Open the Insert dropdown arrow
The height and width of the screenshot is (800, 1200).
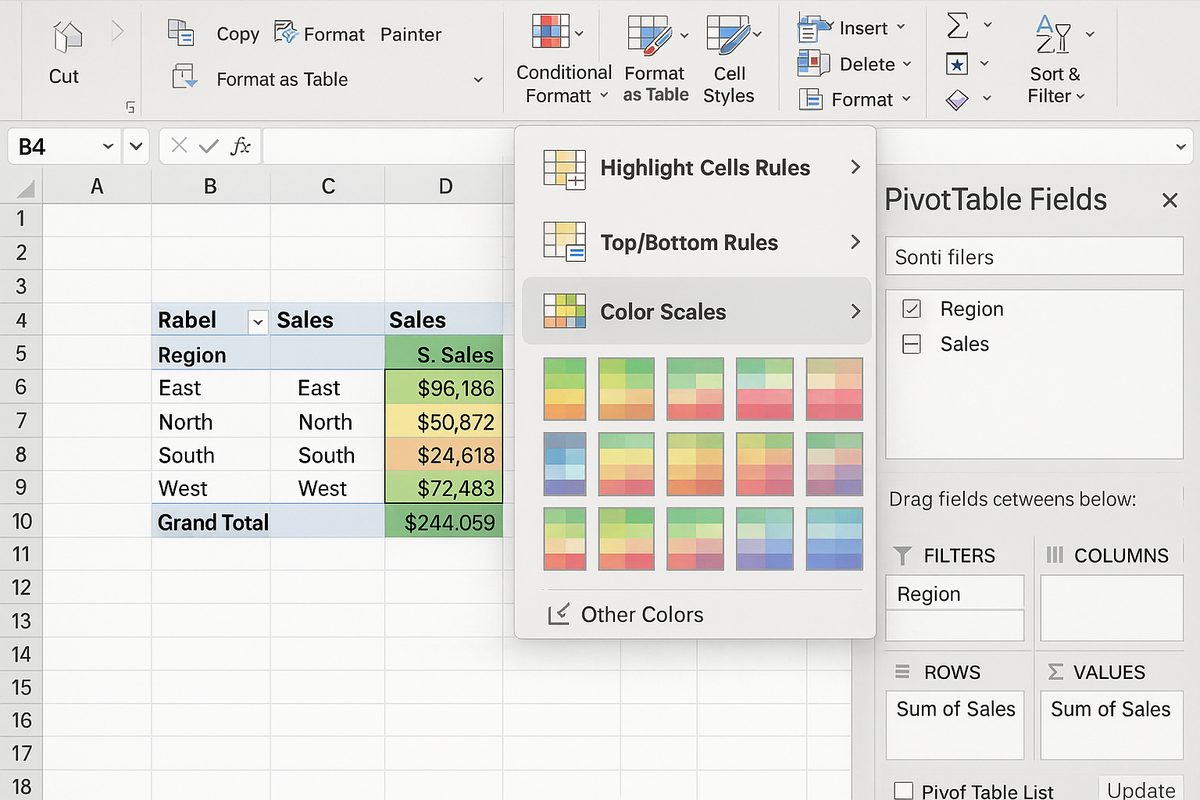(900, 28)
